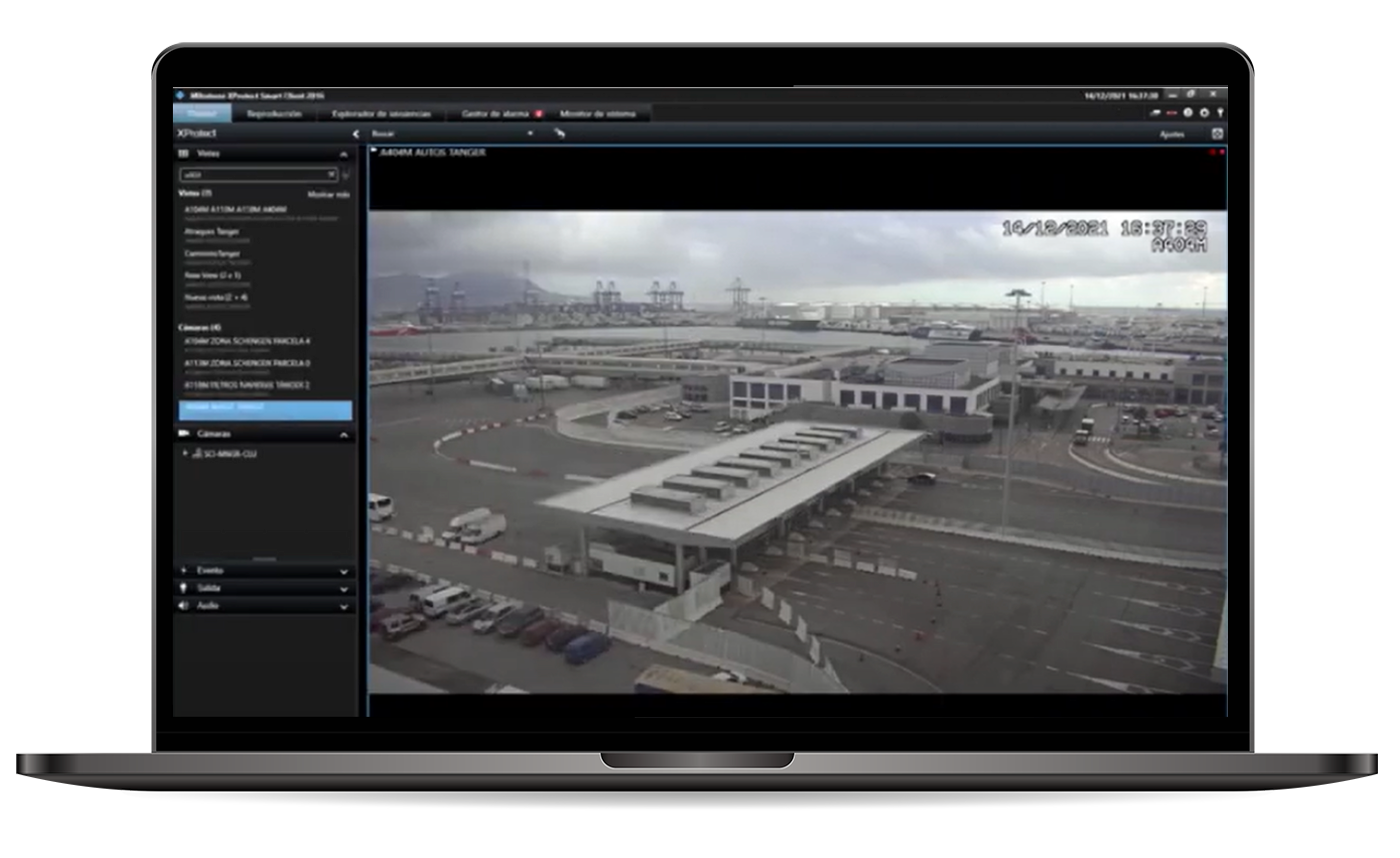
Task: Select the server node in camera tree
Action: [224, 453]
